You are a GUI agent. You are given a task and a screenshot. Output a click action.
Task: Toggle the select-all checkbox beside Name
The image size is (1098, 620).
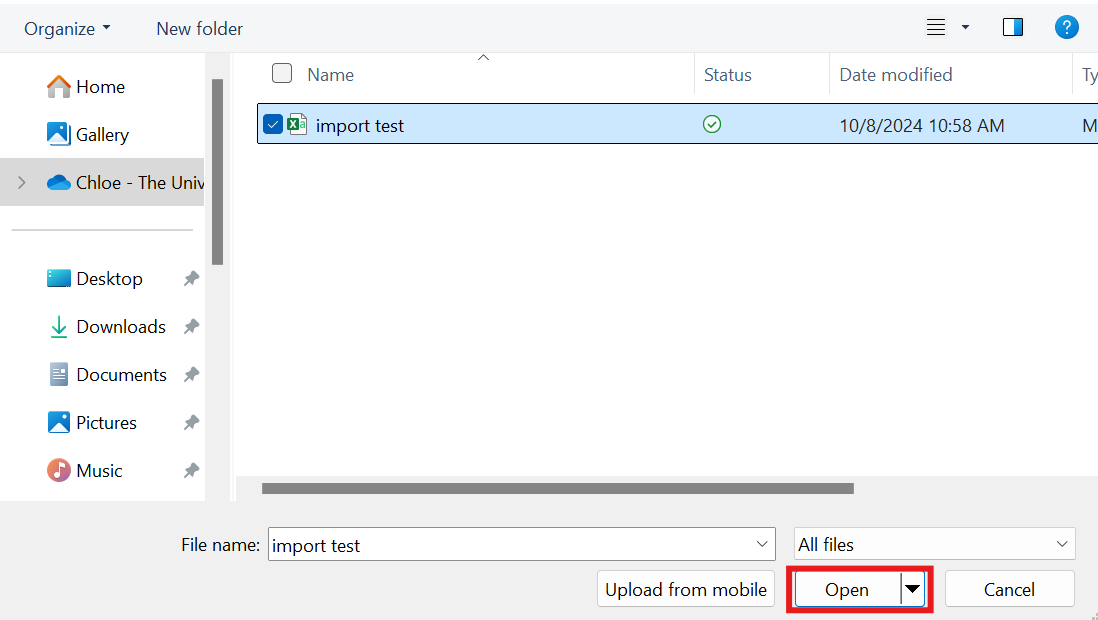(282, 73)
